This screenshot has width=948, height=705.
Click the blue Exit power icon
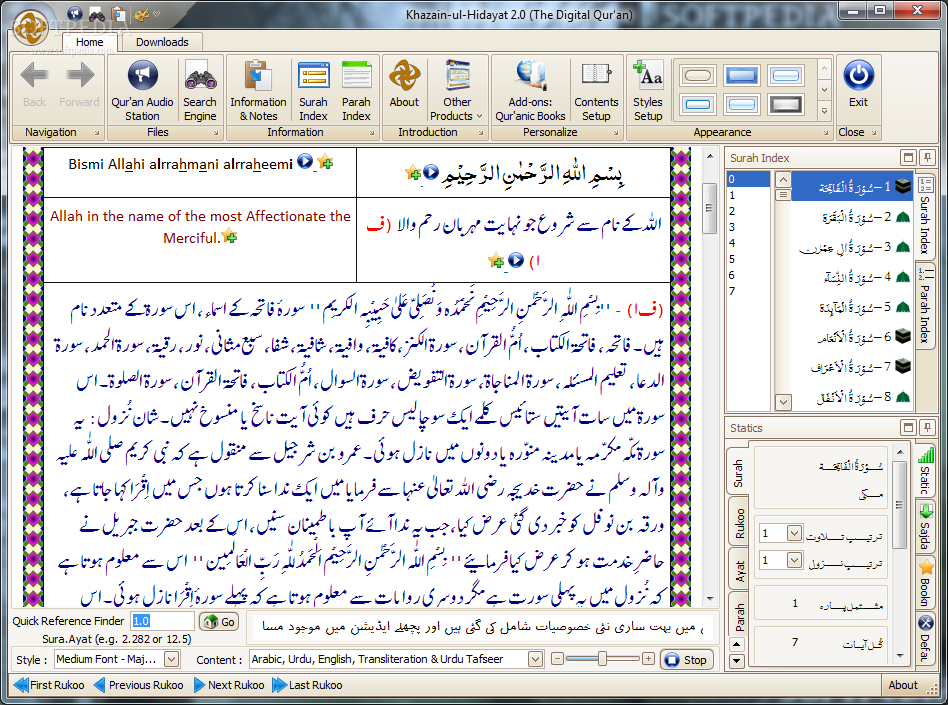pos(859,75)
